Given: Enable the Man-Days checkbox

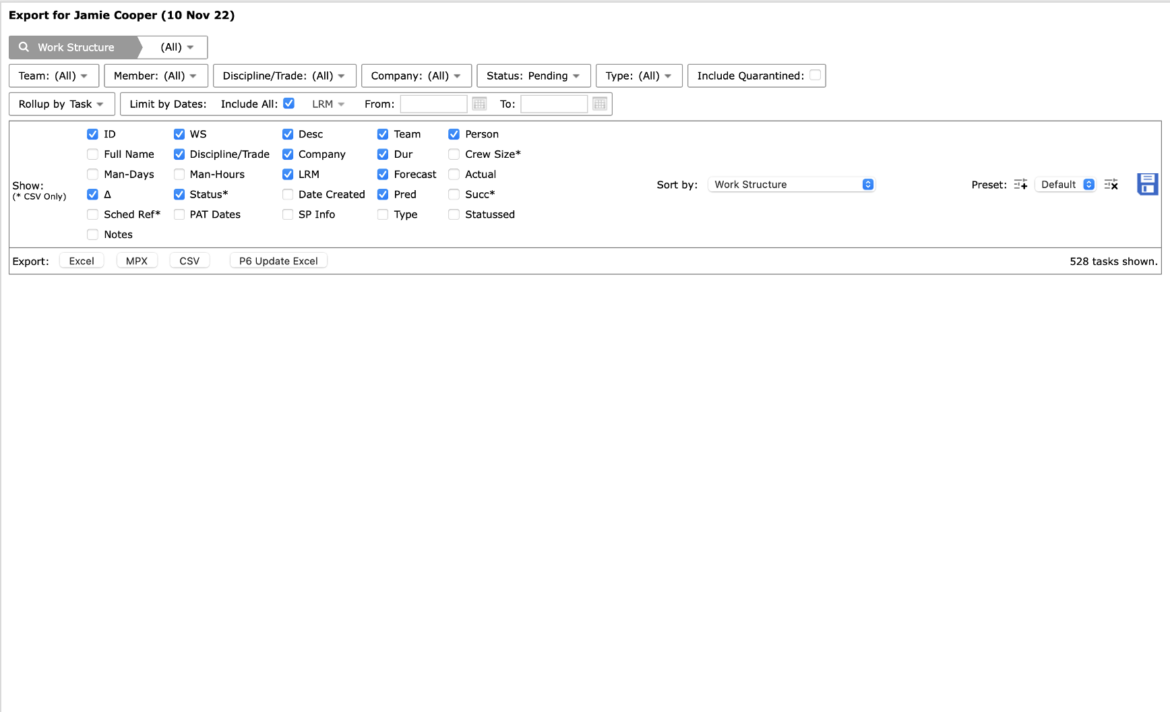Looking at the screenshot, I should click(x=93, y=175).
